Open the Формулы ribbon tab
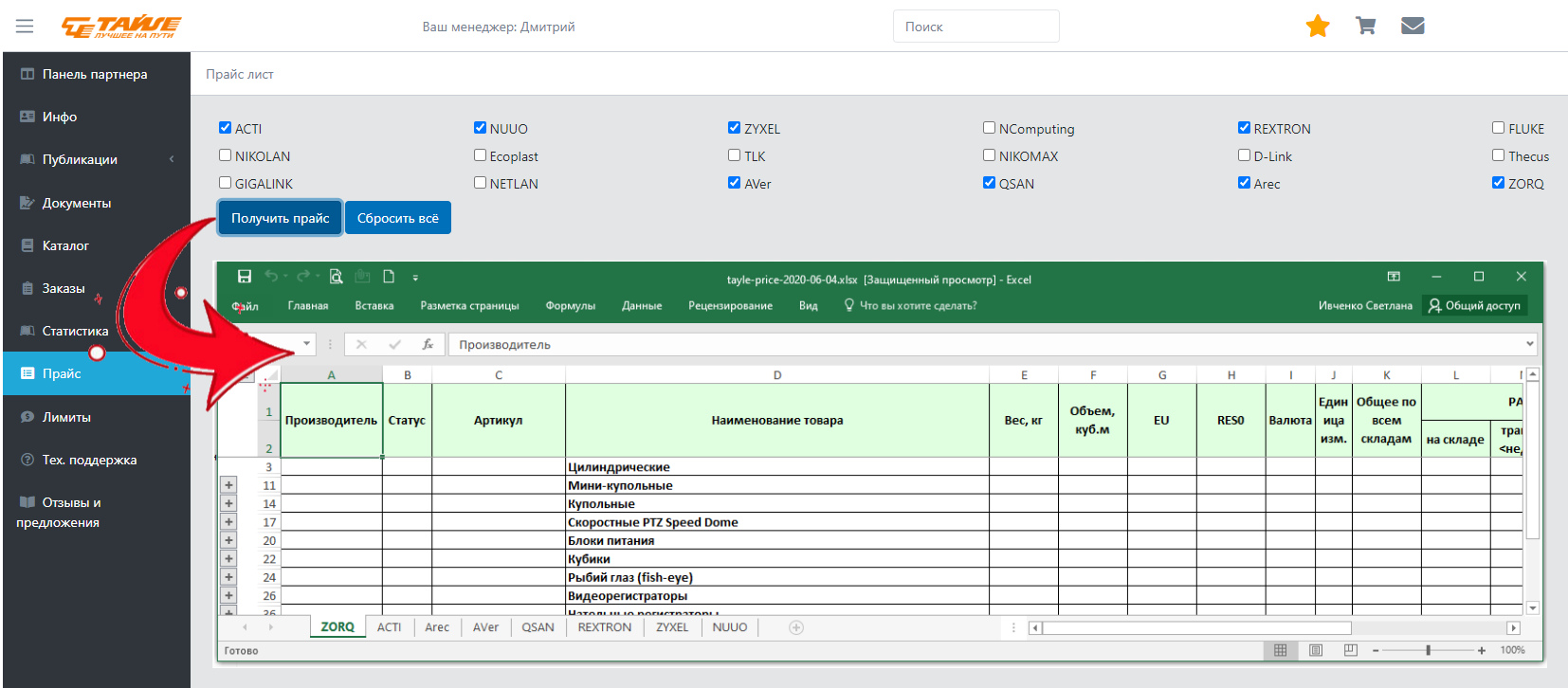The width and height of the screenshot is (1568, 688). coord(571,306)
